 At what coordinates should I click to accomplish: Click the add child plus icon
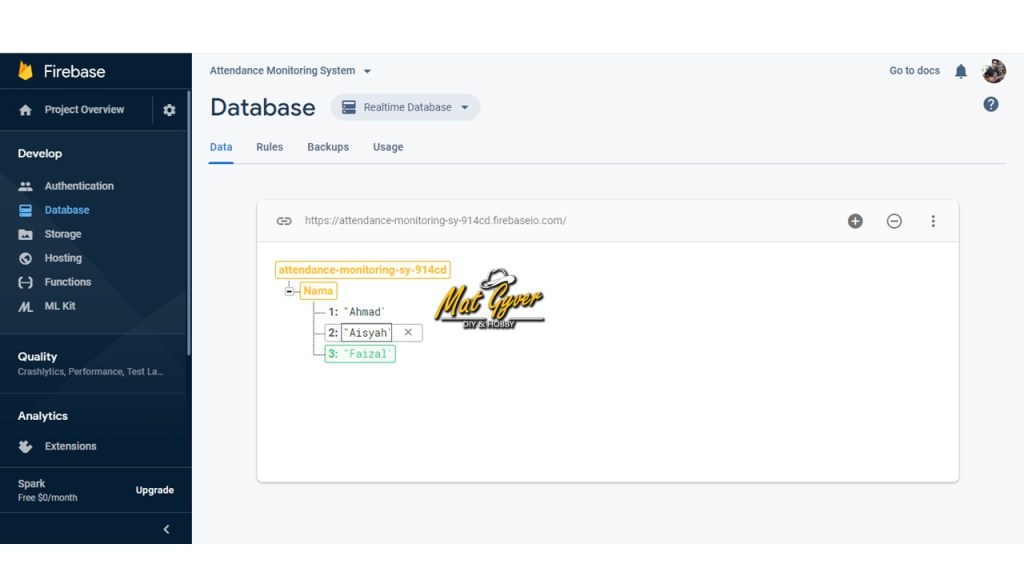[x=855, y=221]
